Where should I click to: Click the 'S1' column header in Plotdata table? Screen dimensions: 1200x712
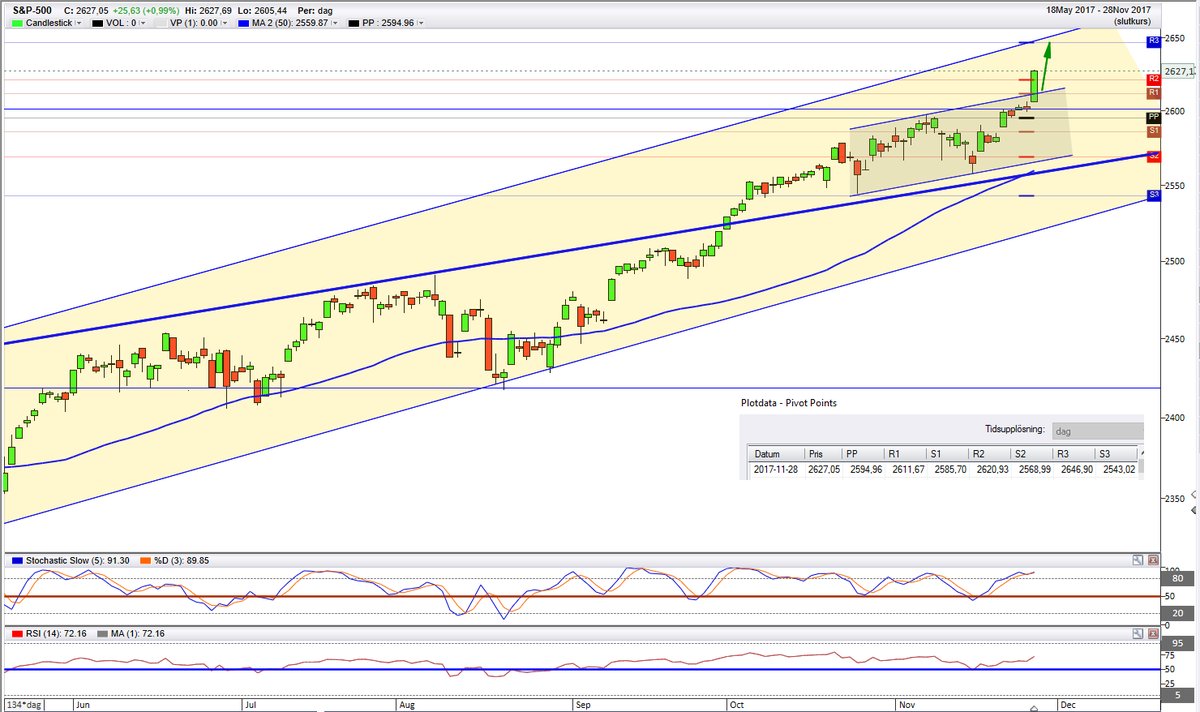[x=947, y=454]
